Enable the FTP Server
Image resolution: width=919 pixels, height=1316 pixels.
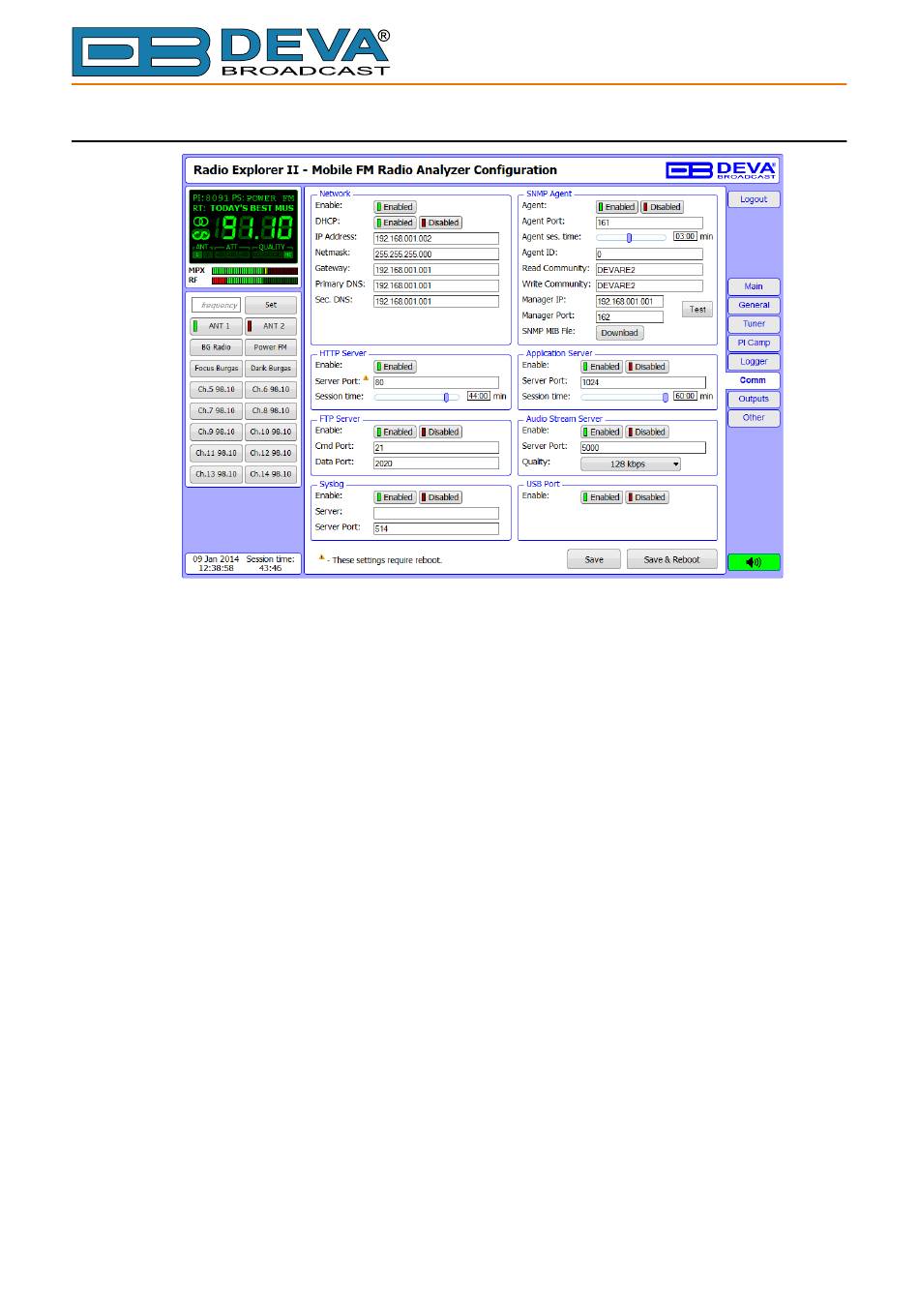395,432
